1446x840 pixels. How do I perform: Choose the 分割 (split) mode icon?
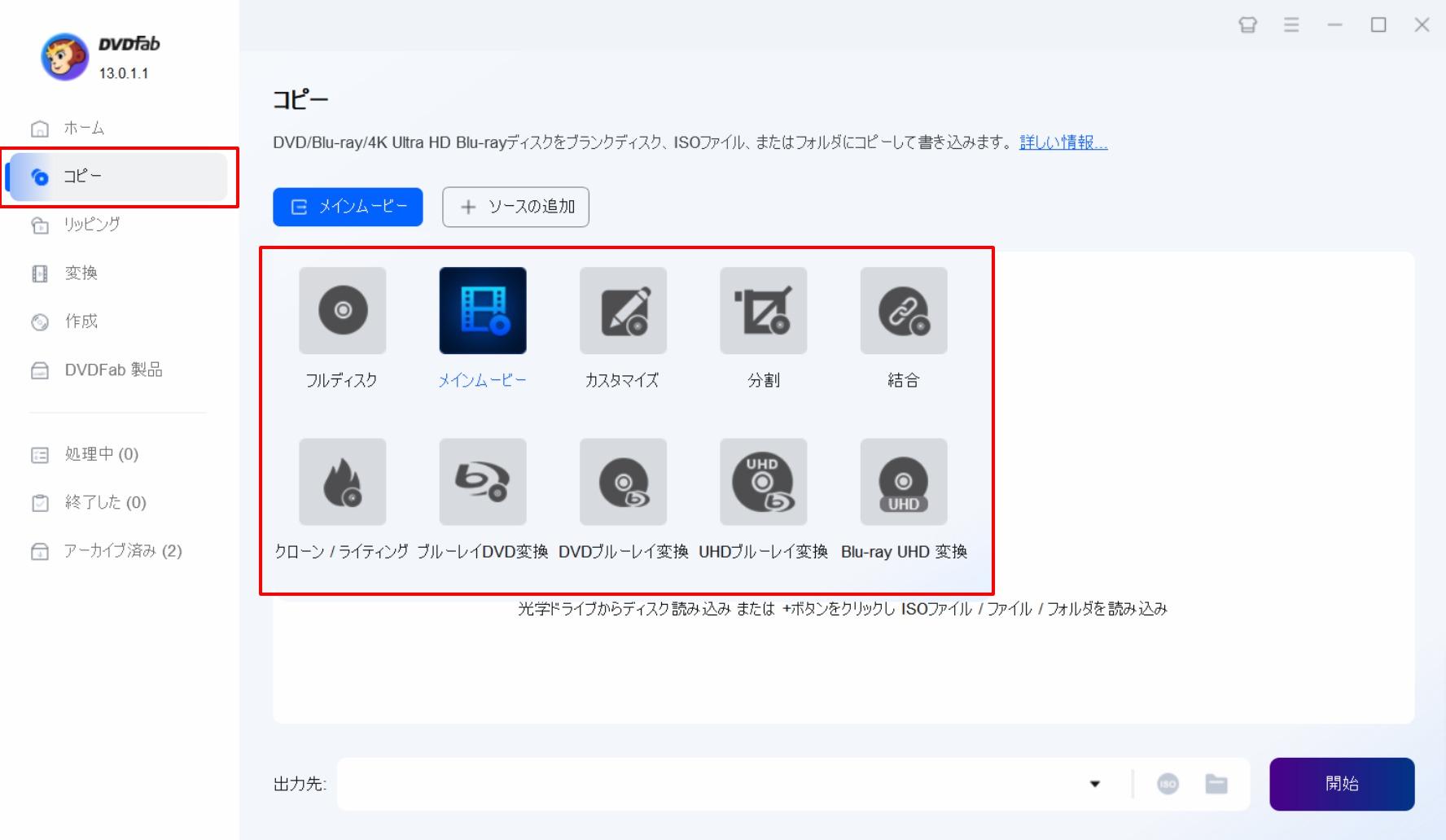coord(763,310)
